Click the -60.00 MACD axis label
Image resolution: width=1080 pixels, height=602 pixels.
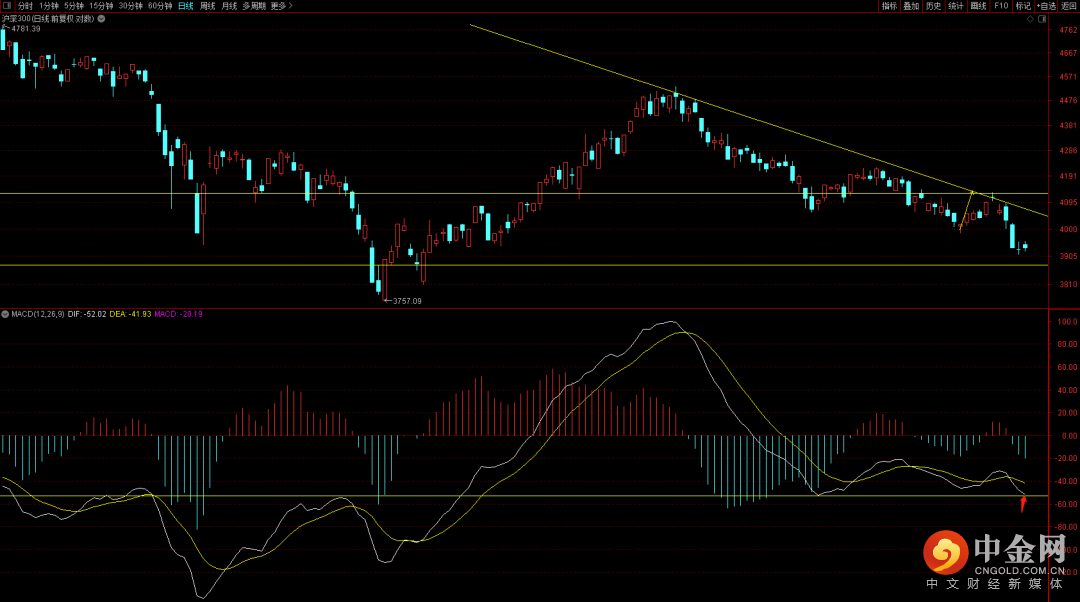(x=1066, y=504)
